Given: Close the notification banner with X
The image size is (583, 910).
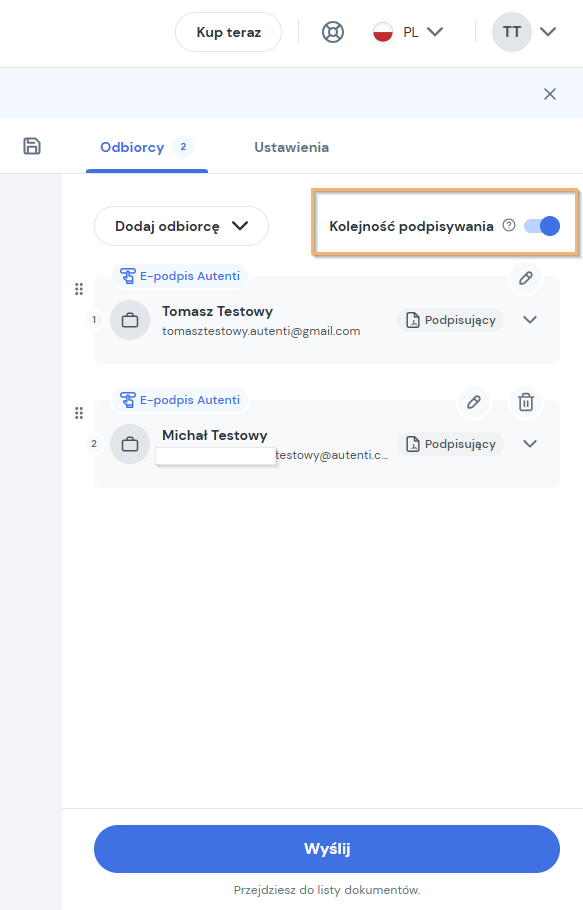Looking at the screenshot, I should pos(550,94).
